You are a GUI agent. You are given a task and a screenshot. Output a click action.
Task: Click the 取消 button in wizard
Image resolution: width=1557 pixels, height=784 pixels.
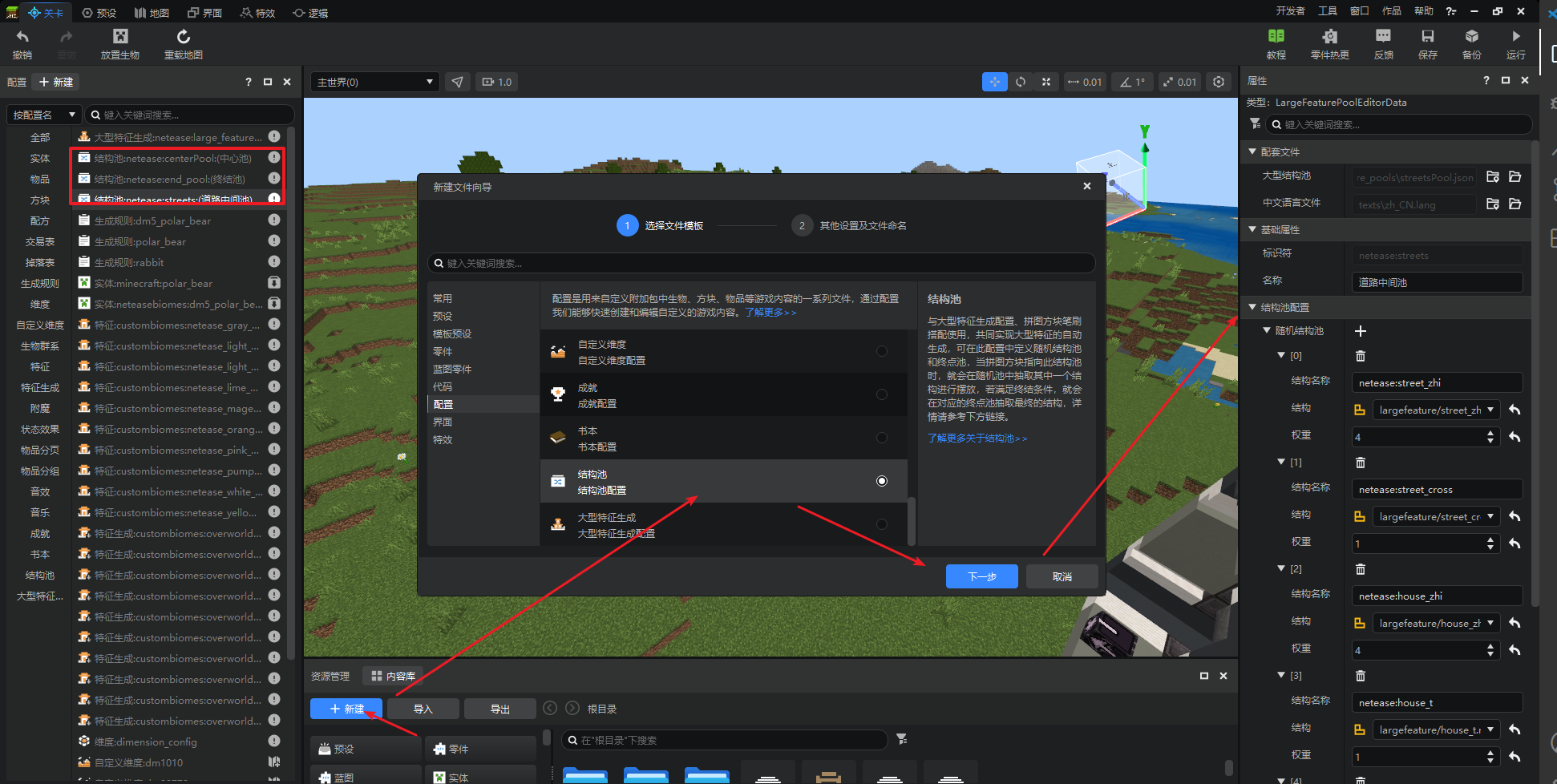[1062, 576]
